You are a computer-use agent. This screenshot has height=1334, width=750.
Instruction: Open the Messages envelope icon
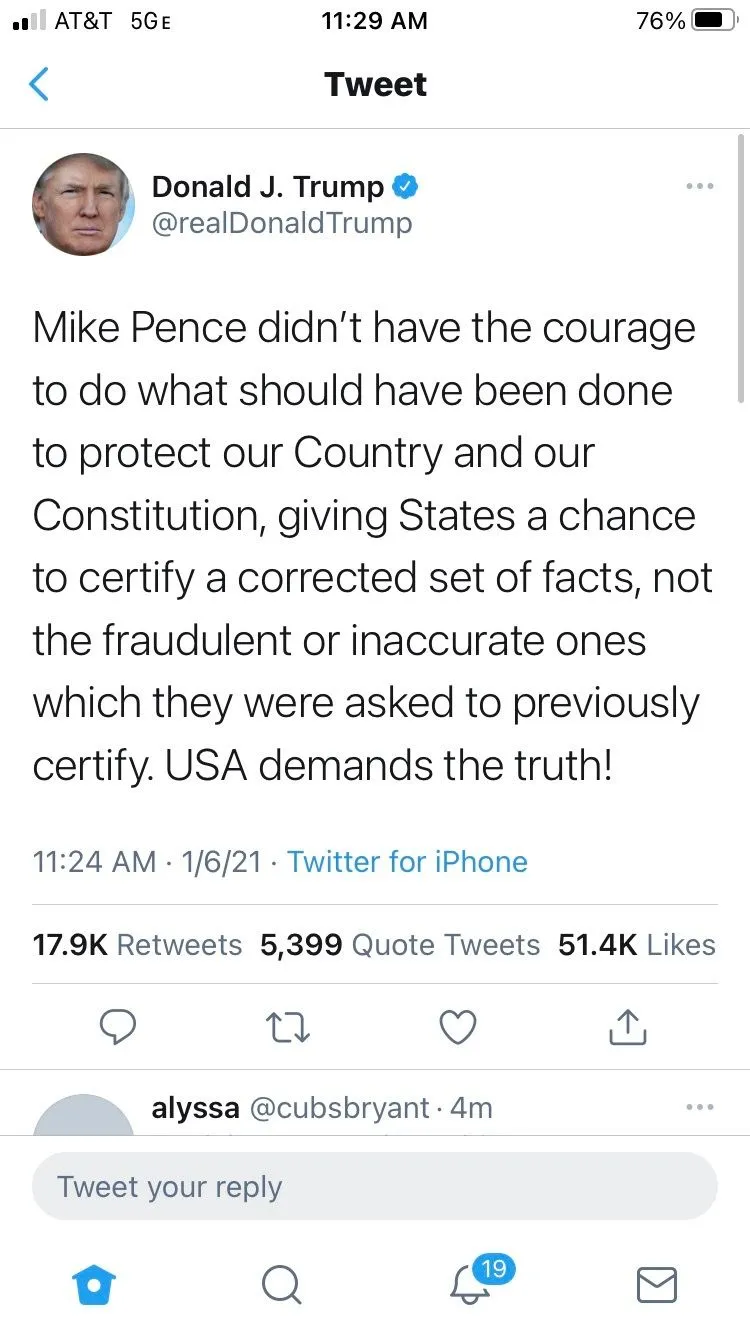657,1286
